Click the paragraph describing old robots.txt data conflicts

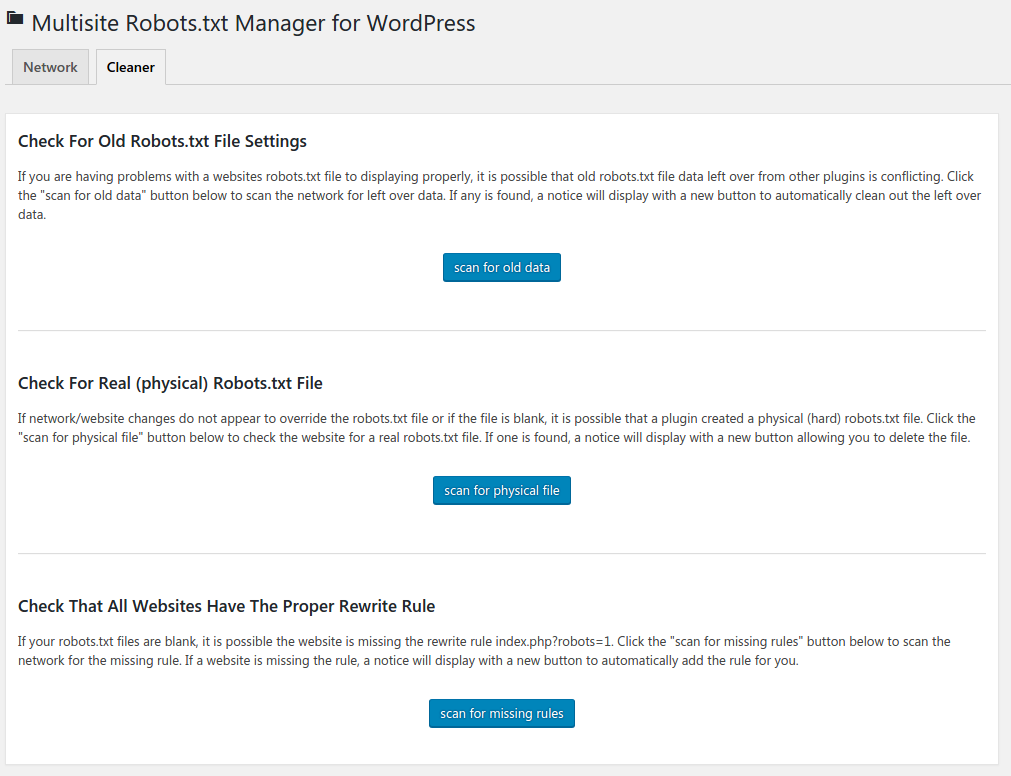pyautogui.click(x=500, y=195)
